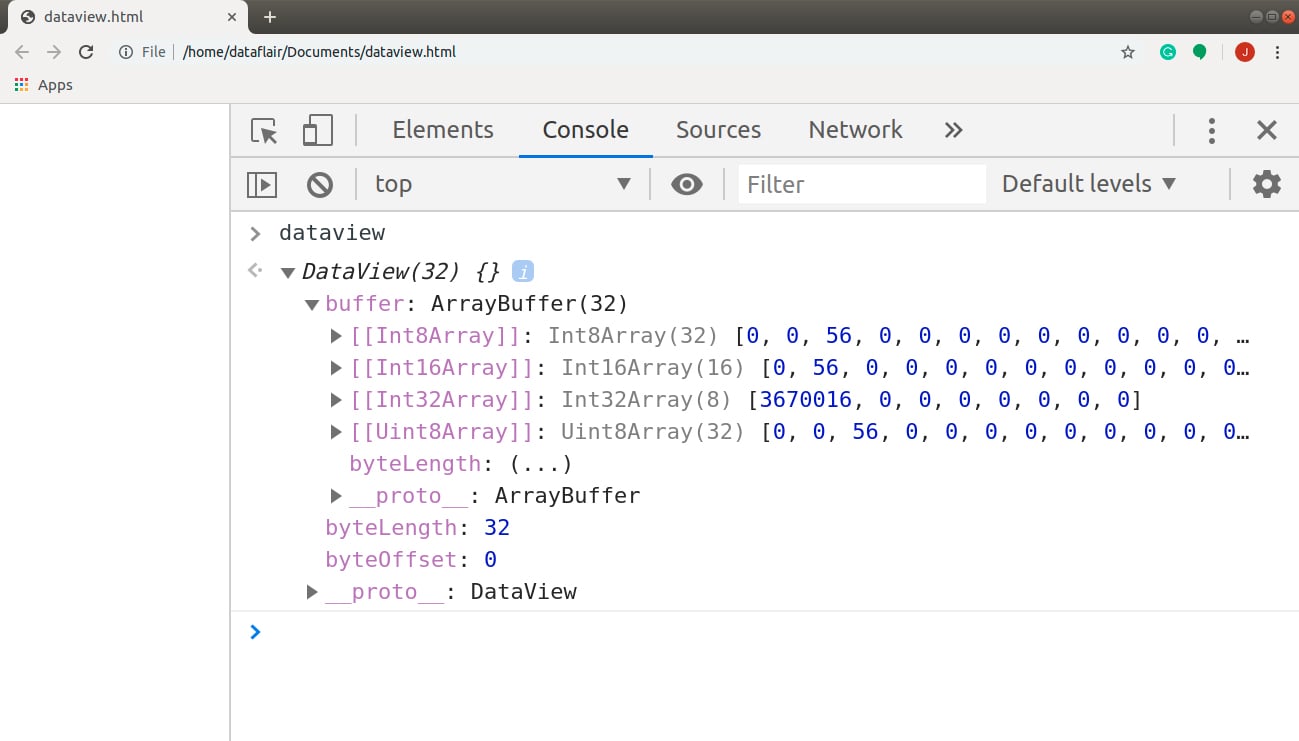Expand the Int8Array buffer entry
Screen dimensions: 1299x741
(336, 335)
